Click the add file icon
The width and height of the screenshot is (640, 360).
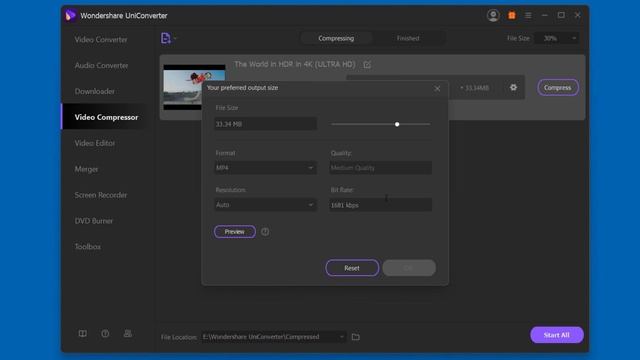165,38
